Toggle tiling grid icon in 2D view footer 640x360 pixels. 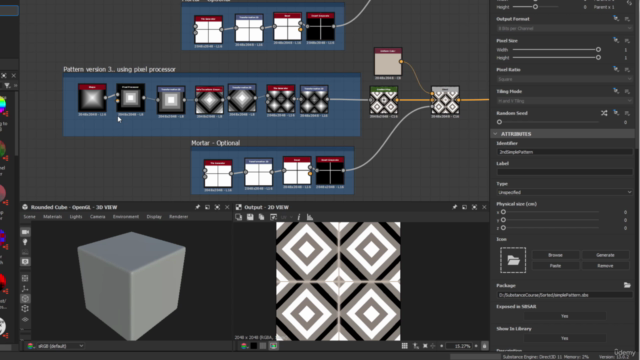404,346
